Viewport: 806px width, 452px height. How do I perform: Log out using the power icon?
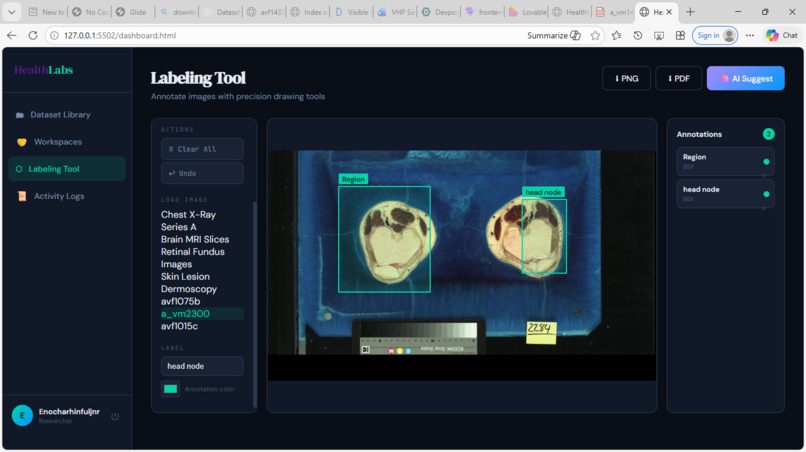point(115,416)
